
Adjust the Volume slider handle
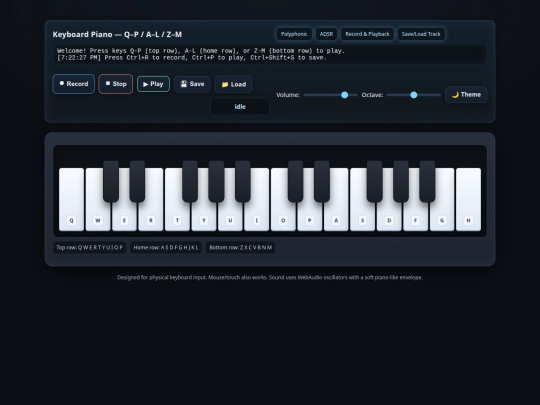344,95
